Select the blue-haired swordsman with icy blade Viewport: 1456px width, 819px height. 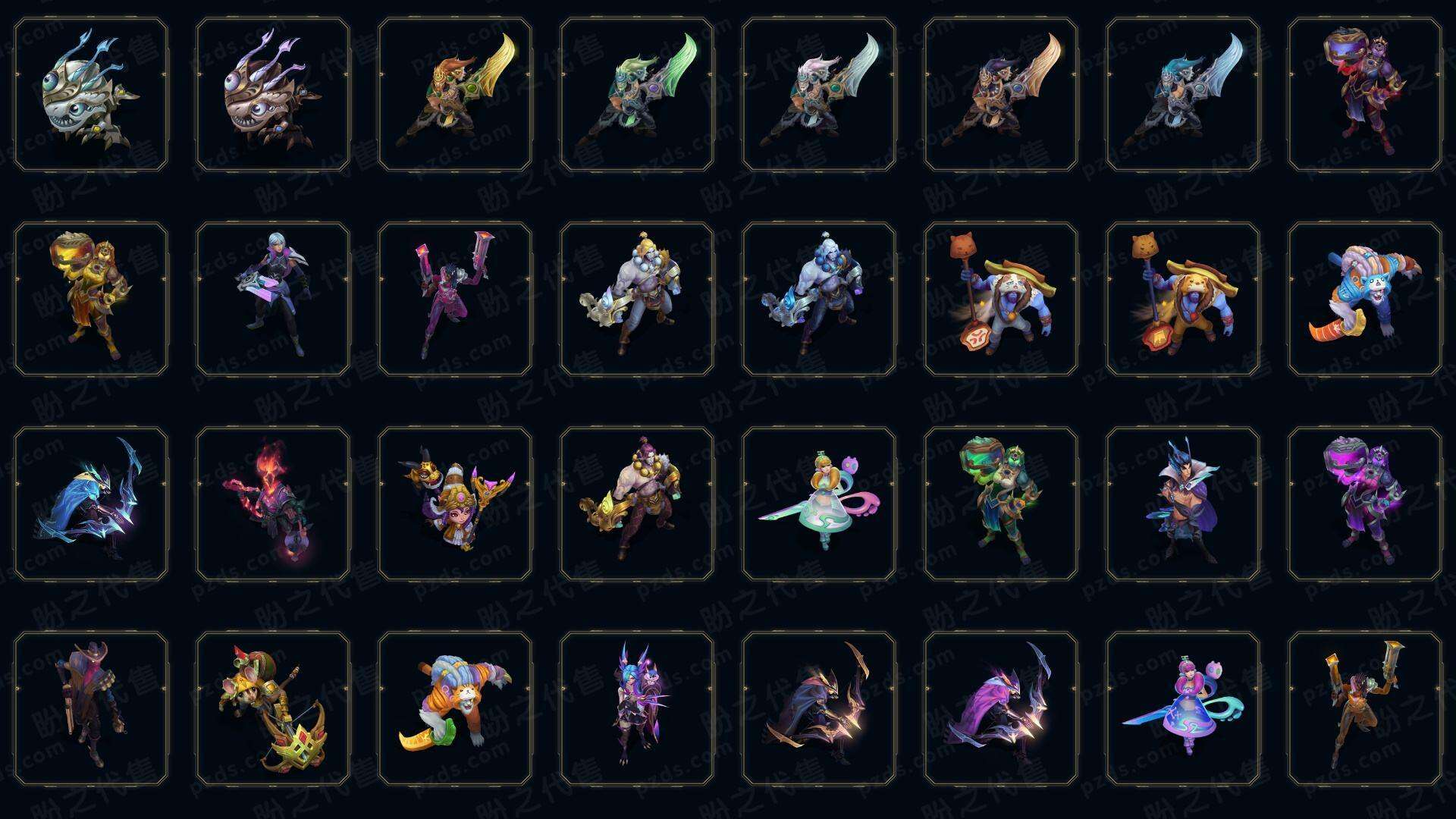coord(1183,95)
